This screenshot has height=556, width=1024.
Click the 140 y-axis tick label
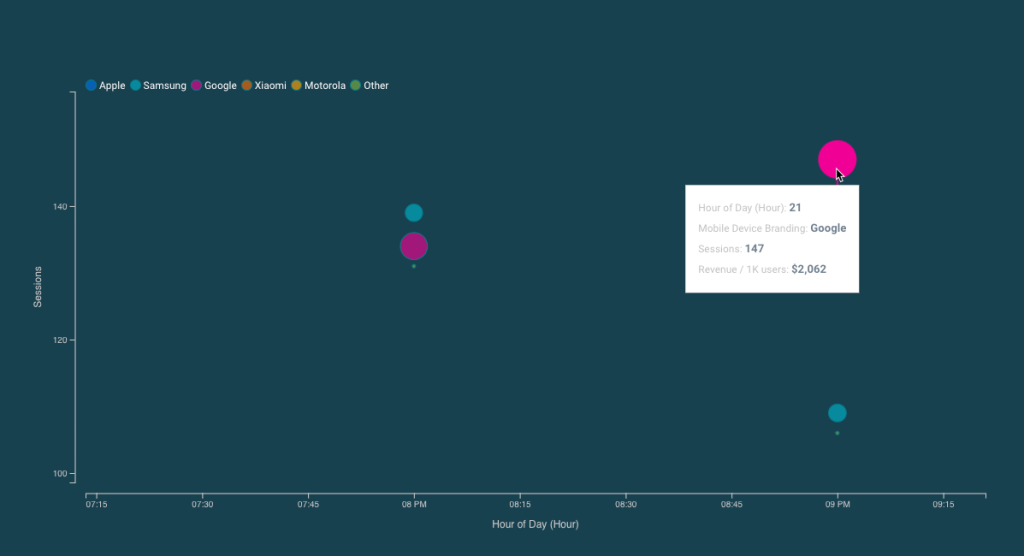[60, 206]
